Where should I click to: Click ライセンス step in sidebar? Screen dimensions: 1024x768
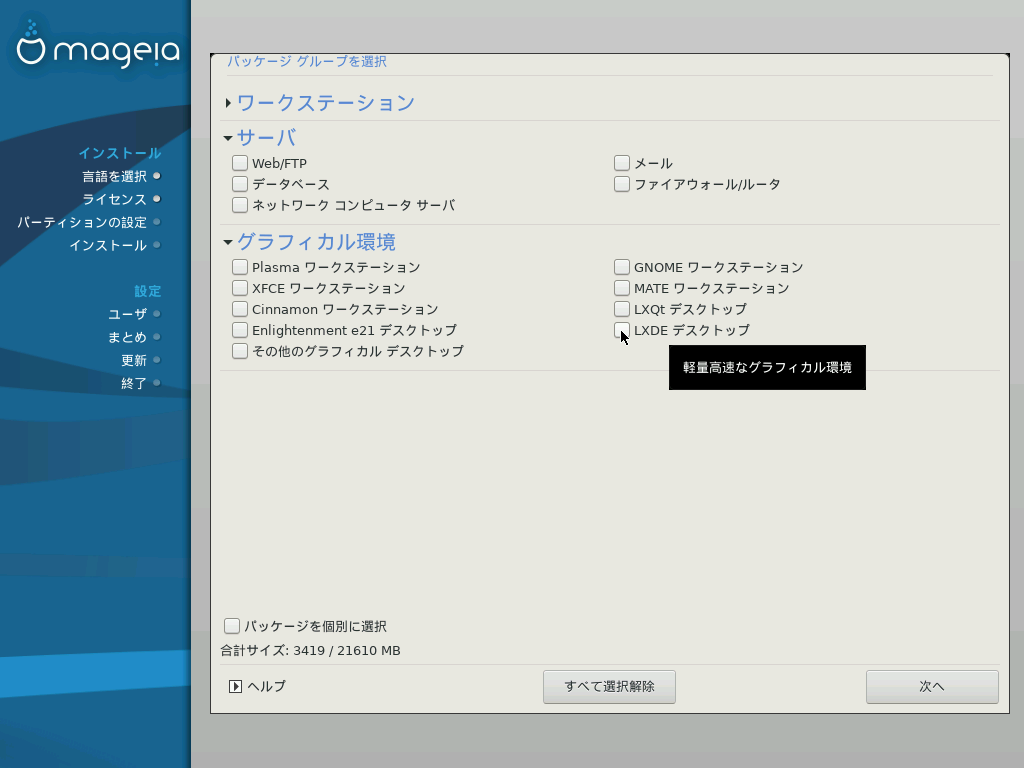pyautogui.click(x=114, y=199)
